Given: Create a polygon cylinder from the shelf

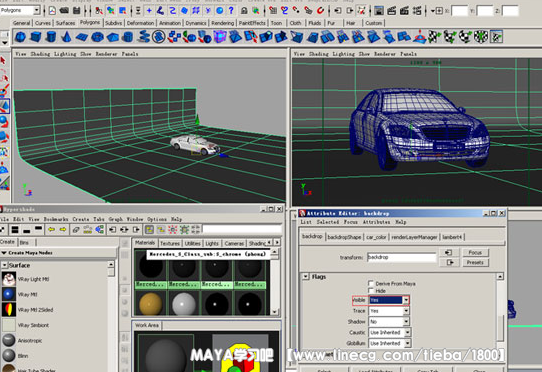Looking at the screenshot, I should click(51, 37).
